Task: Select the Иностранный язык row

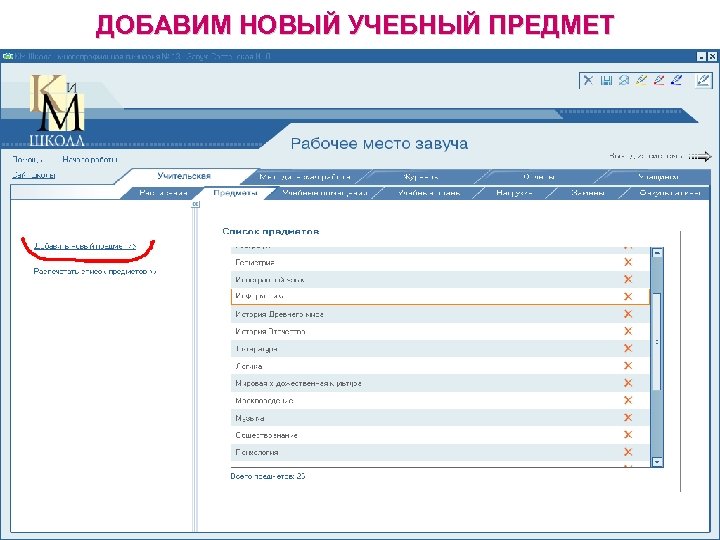Action: click(440, 279)
